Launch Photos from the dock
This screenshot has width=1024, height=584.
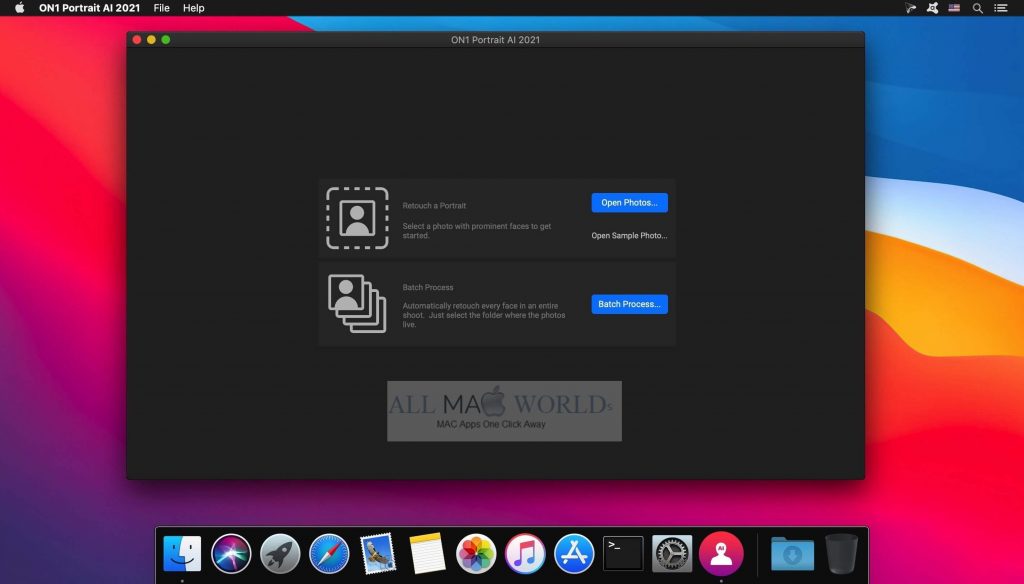[476, 553]
